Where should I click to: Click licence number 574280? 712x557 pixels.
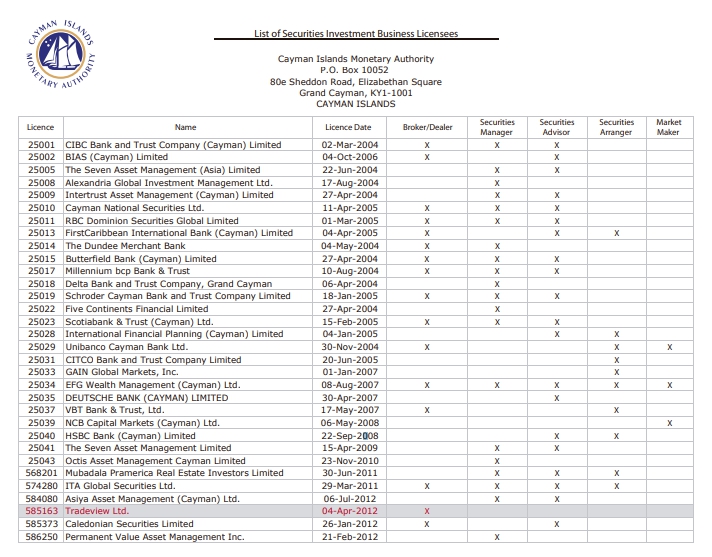click(42, 486)
